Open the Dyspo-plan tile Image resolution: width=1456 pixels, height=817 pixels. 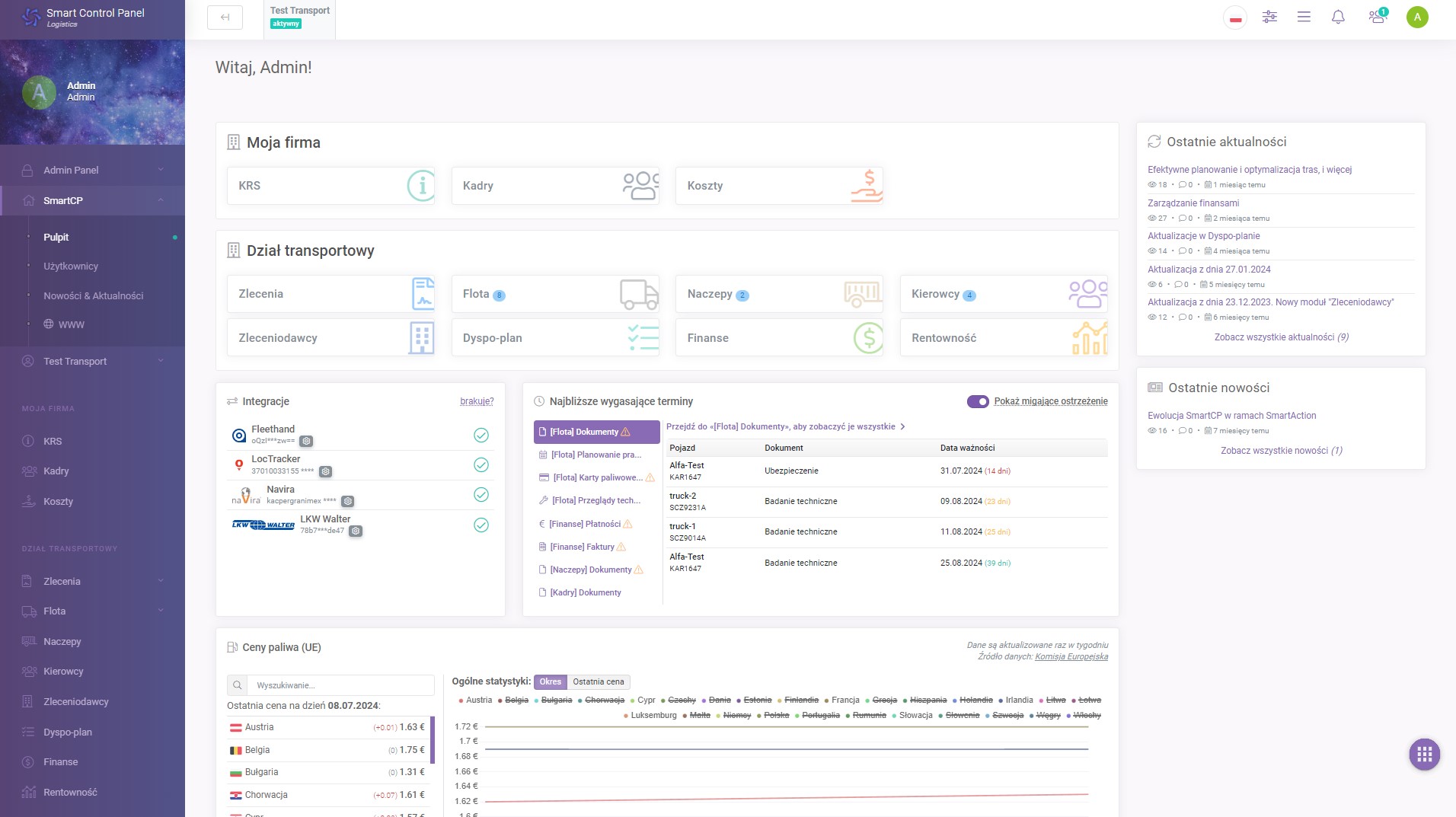pyautogui.click(x=556, y=338)
